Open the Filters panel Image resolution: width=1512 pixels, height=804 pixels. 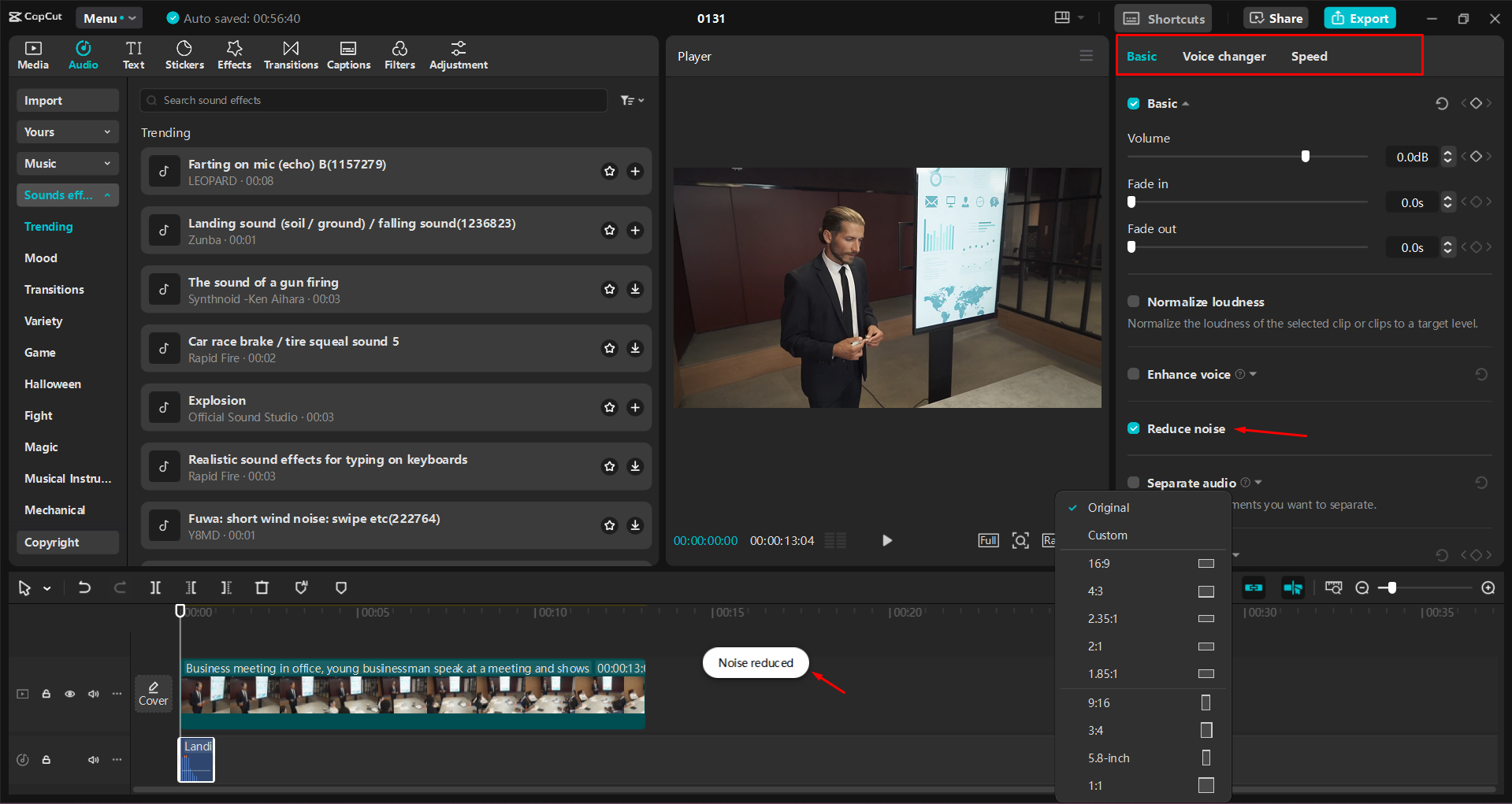399,55
